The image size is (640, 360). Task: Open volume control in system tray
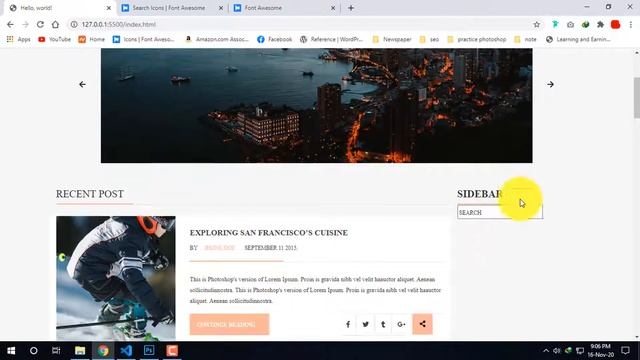coord(557,351)
